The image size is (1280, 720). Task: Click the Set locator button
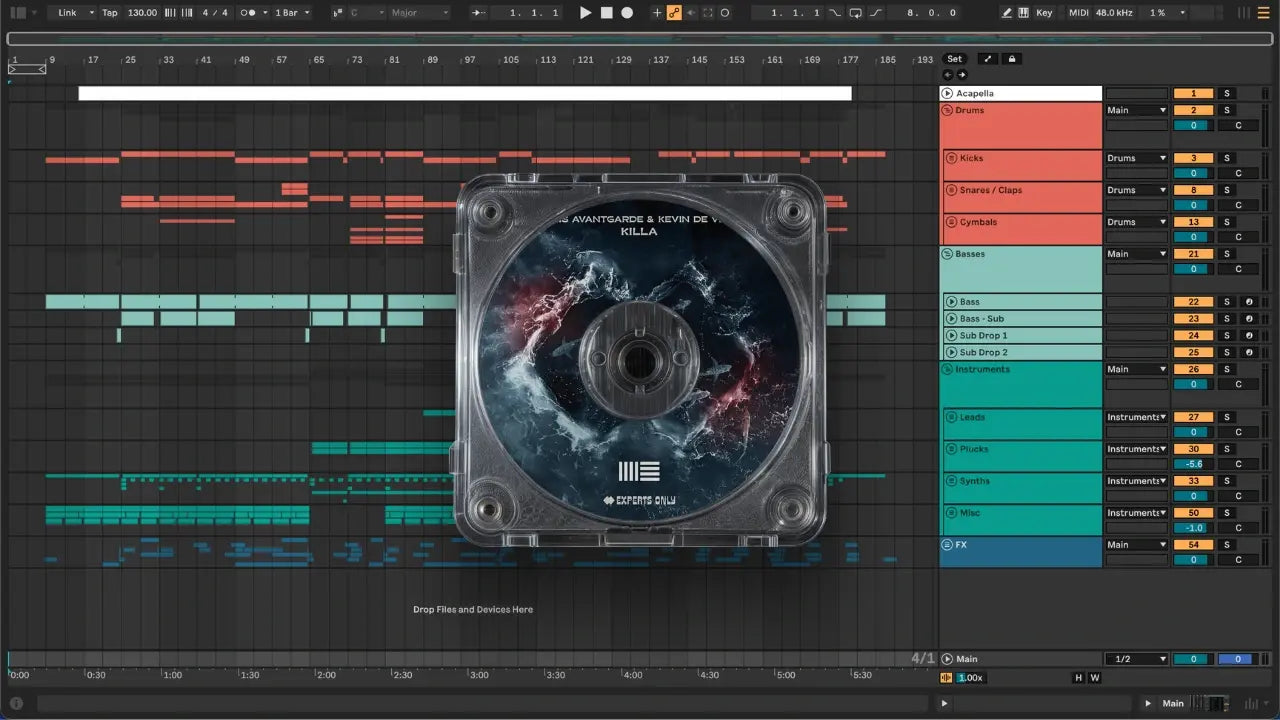955,59
